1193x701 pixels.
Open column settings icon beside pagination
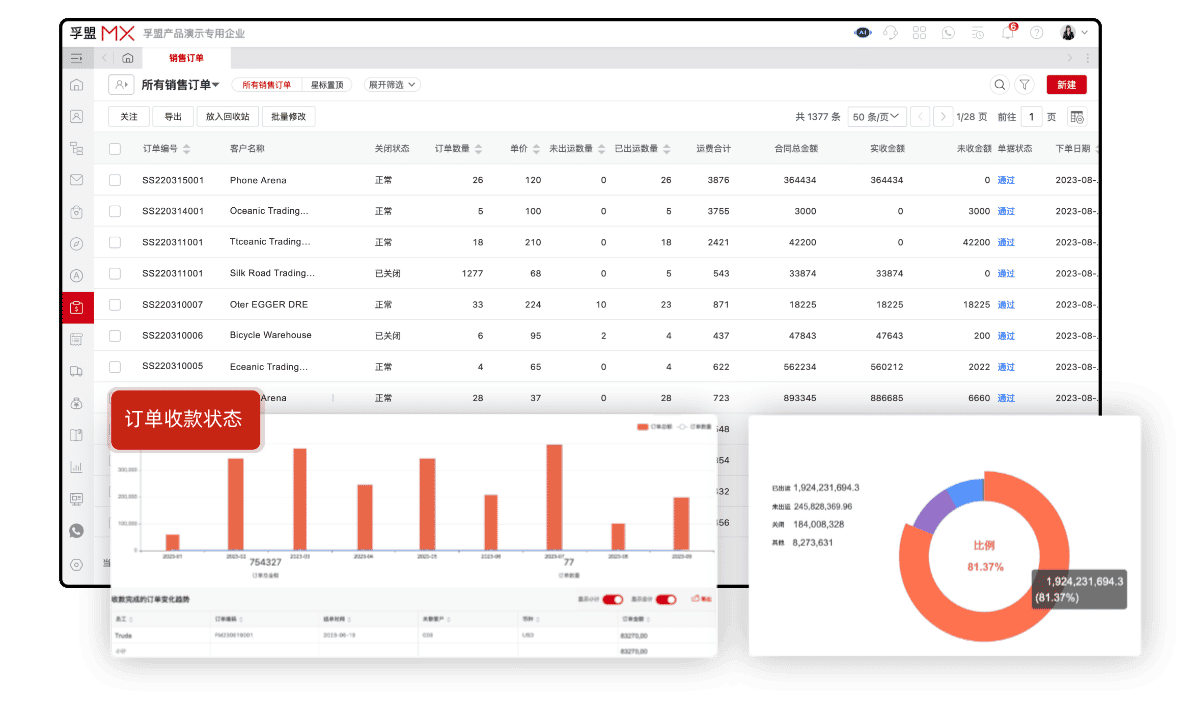click(x=1077, y=117)
